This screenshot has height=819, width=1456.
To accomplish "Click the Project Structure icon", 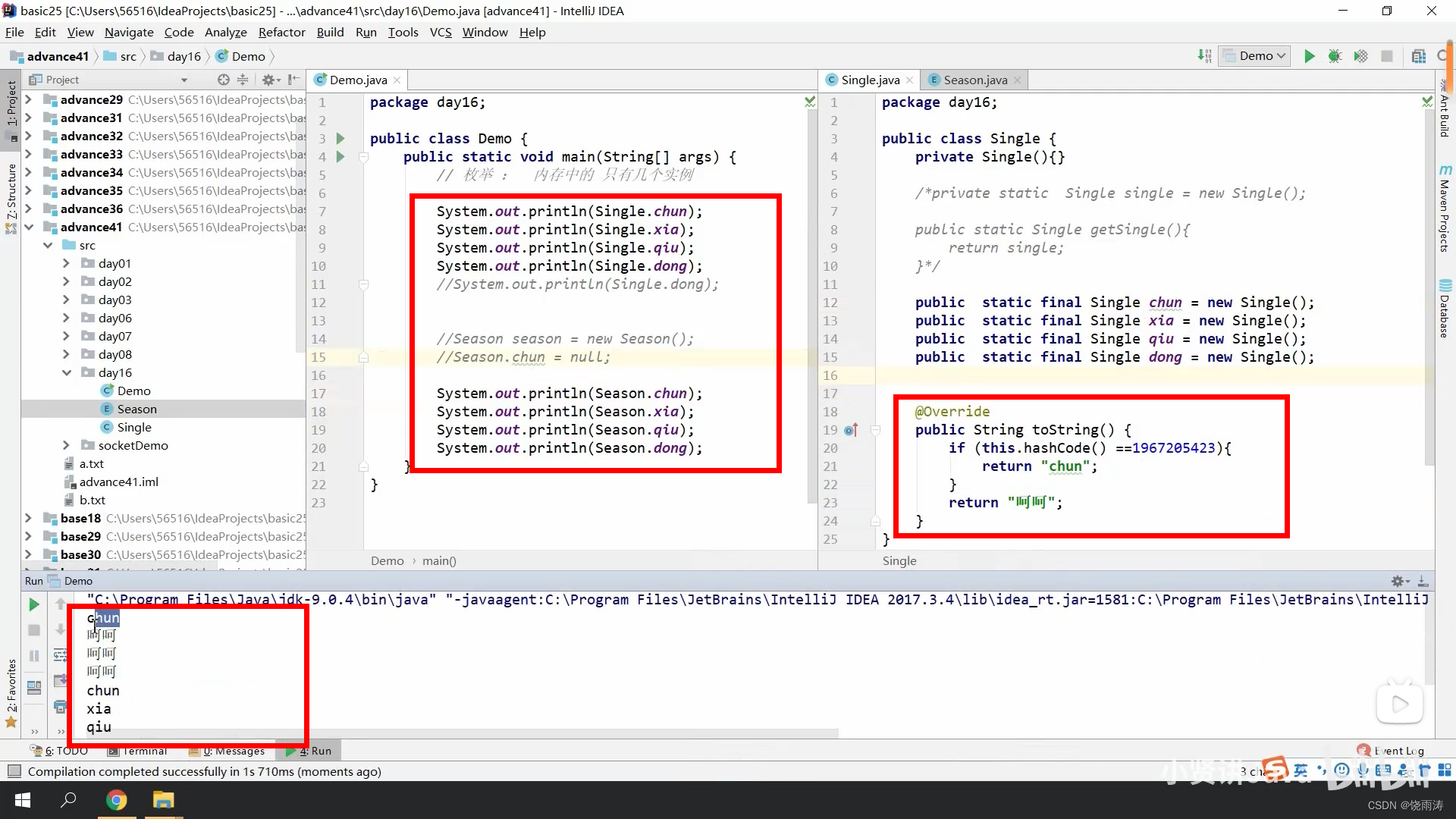I will pyautogui.click(x=1419, y=56).
